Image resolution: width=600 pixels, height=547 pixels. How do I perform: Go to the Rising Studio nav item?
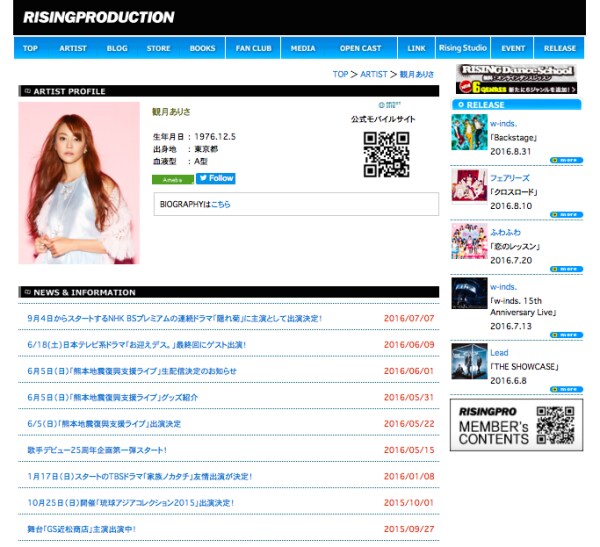[462, 48]
